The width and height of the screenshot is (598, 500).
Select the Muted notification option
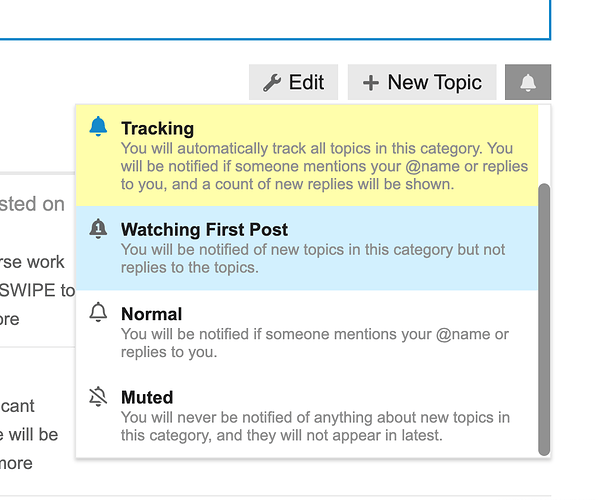tap(307, 416)
